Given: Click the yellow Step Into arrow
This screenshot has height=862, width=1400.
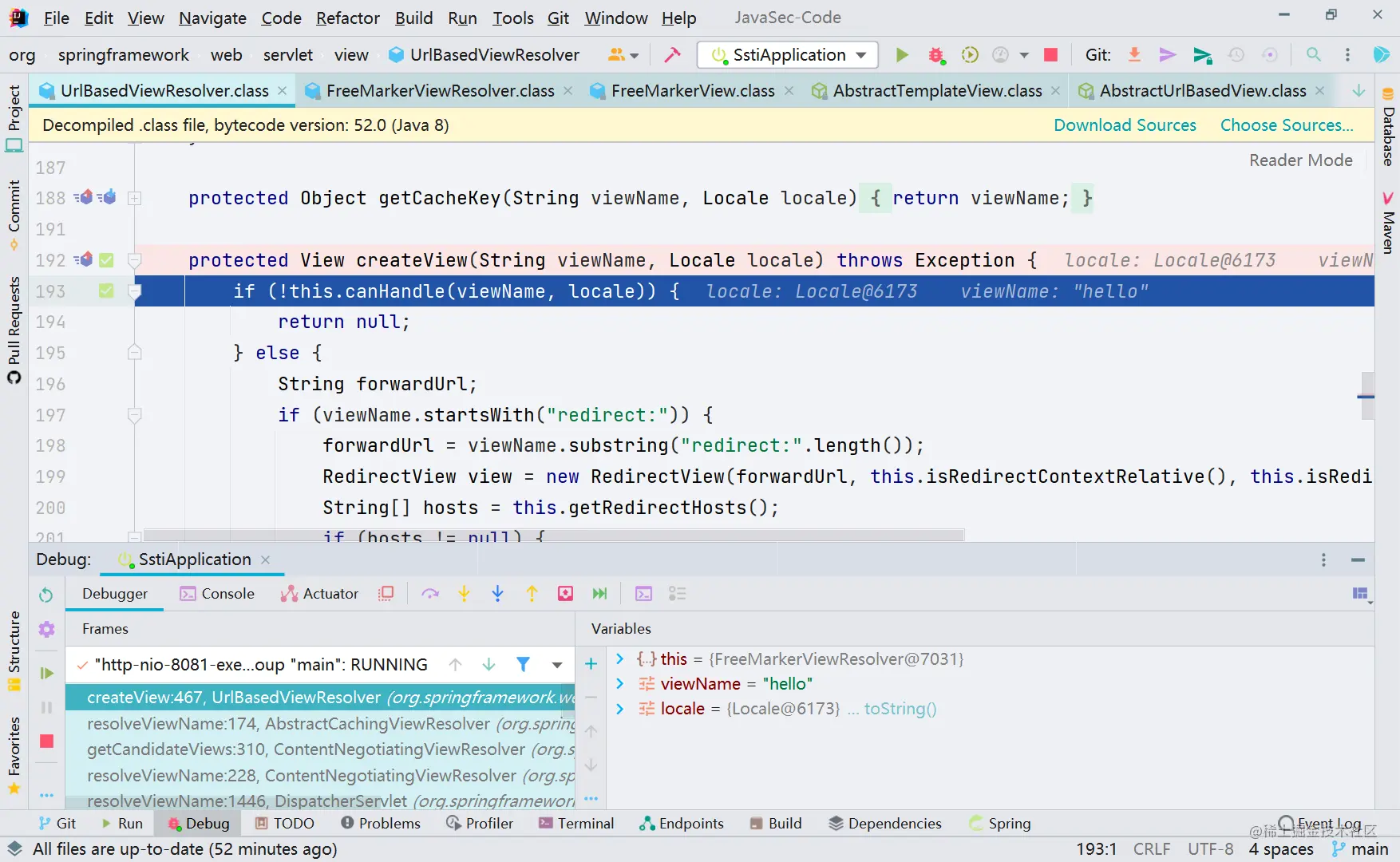Looking at the screenshot, I should point(464,594).
